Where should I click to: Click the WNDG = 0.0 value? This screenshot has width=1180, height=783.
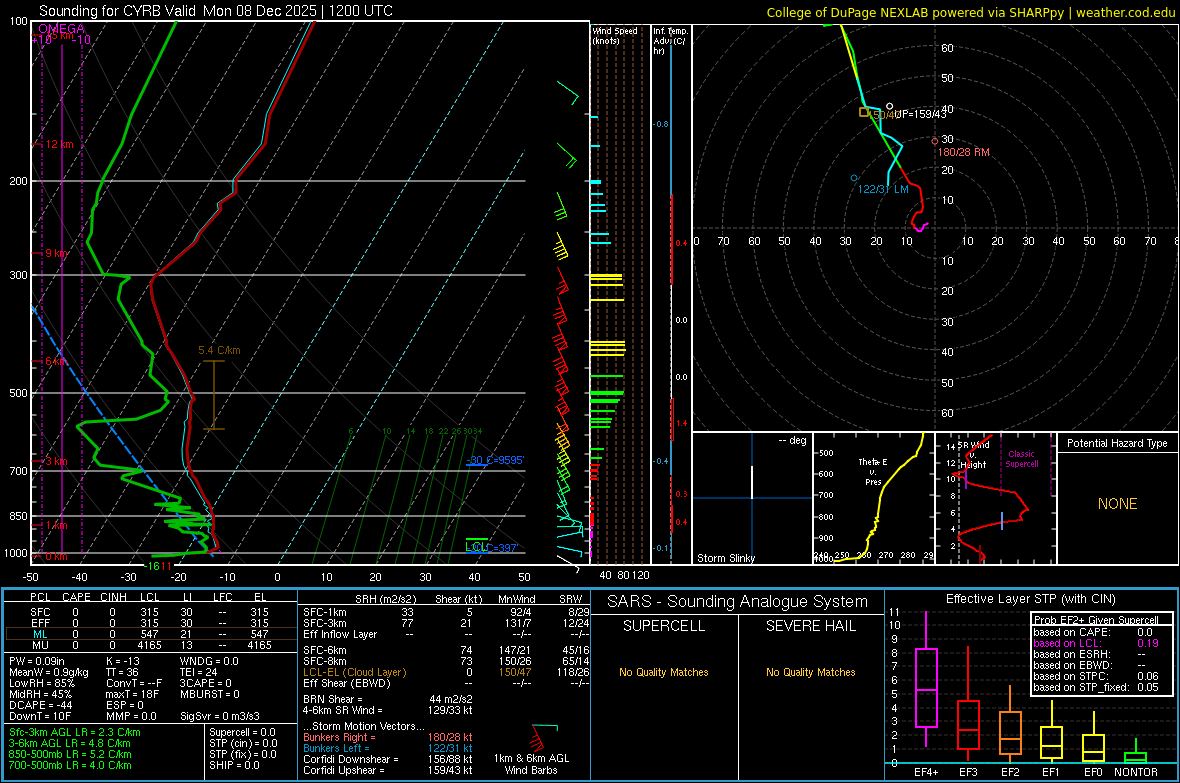click(209, 661)
